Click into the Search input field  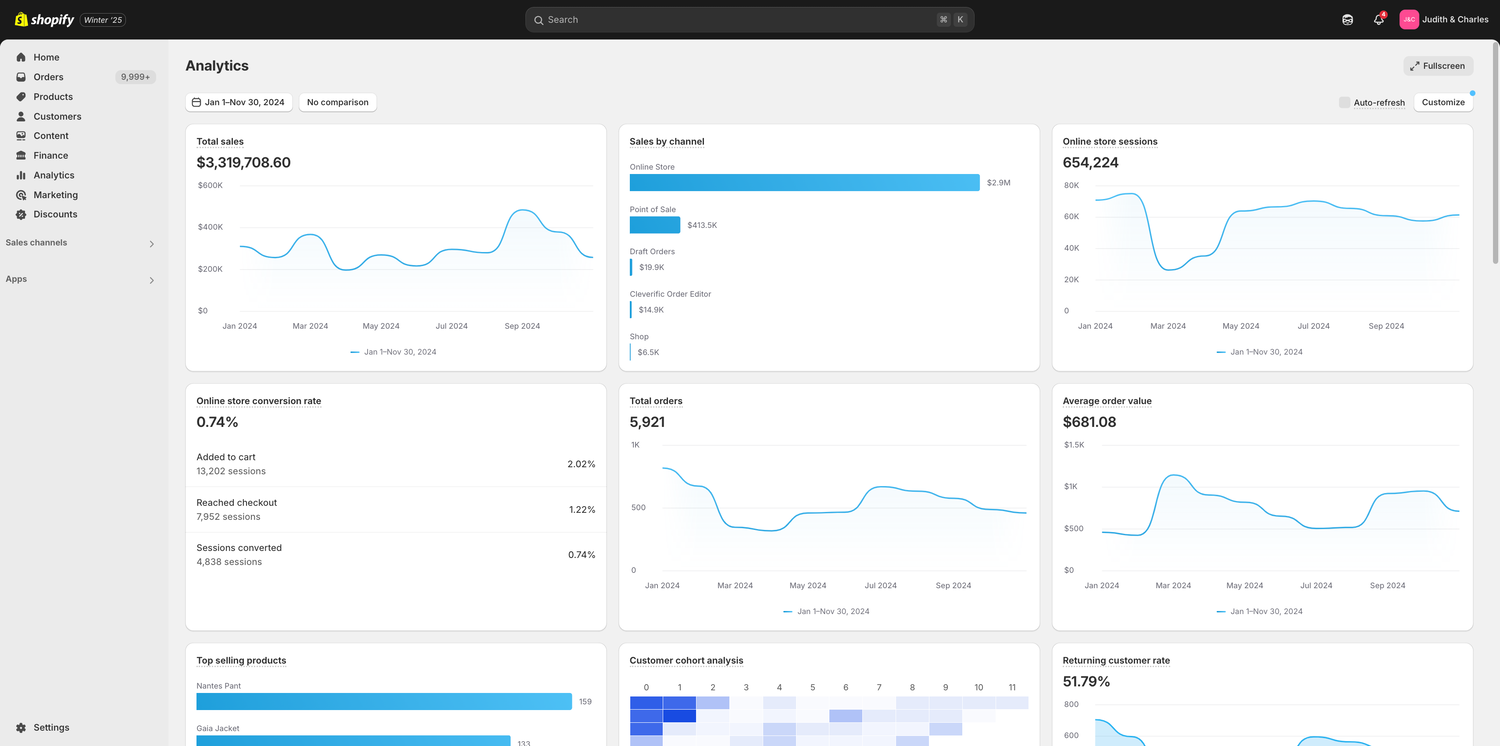coord(749,20)
